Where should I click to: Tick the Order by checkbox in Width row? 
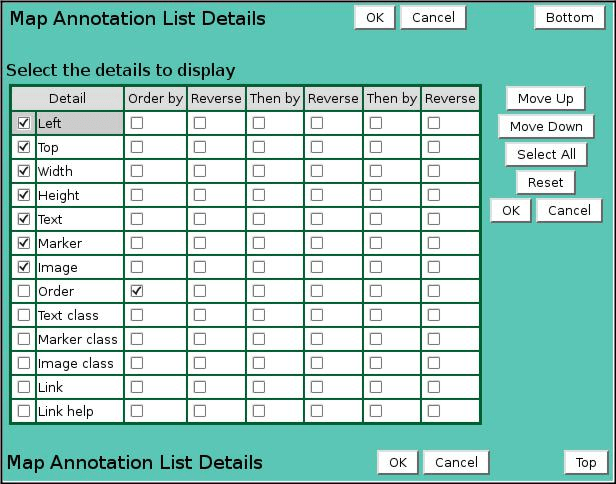[137, 171]
